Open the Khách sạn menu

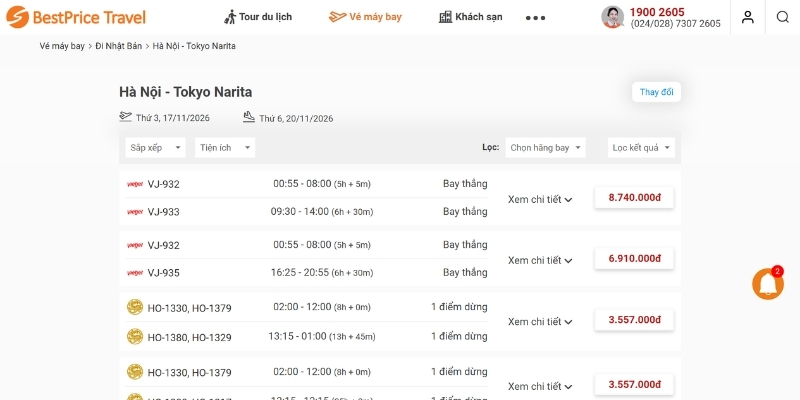pyautogui.click(x=470, y=17)
